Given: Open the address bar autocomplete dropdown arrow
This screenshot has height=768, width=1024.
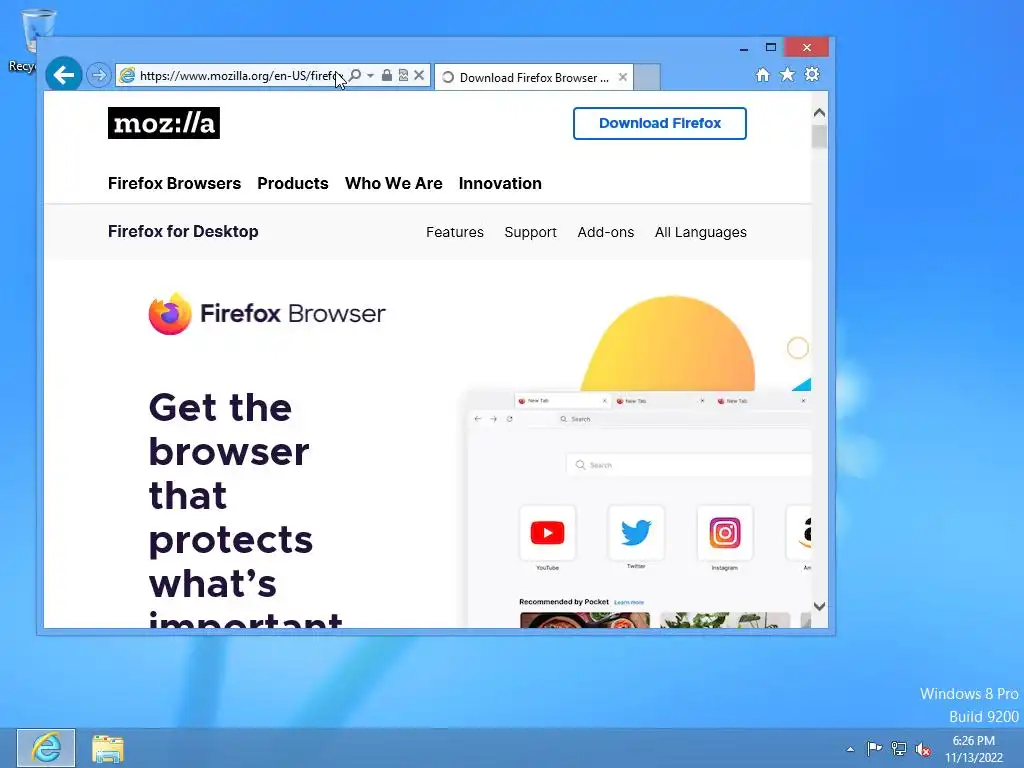Looking at the screenshot, I should (x=370, y=76).
